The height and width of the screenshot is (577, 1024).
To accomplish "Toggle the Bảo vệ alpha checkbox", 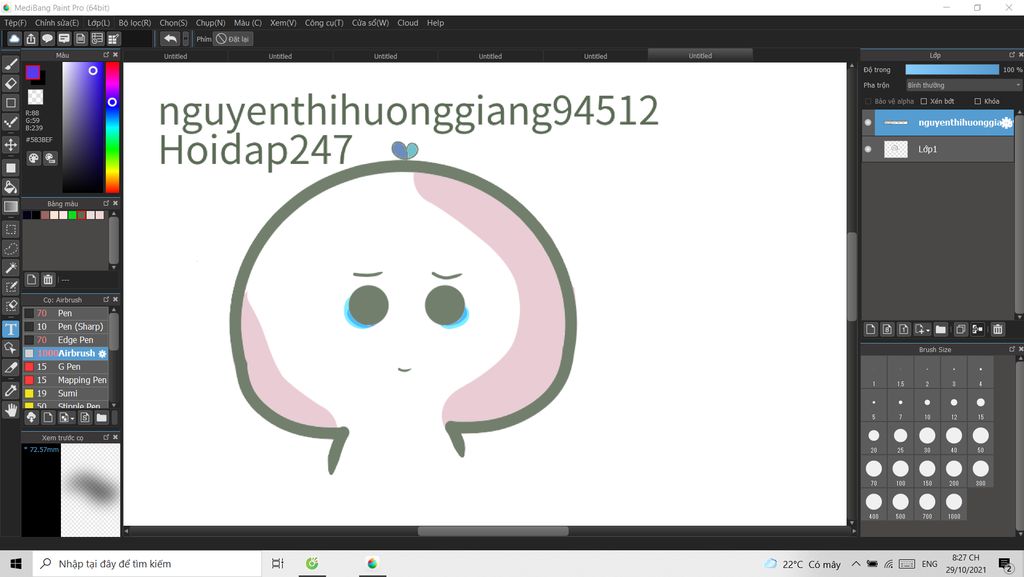I will pyautogui.click(x=868, y=101).
